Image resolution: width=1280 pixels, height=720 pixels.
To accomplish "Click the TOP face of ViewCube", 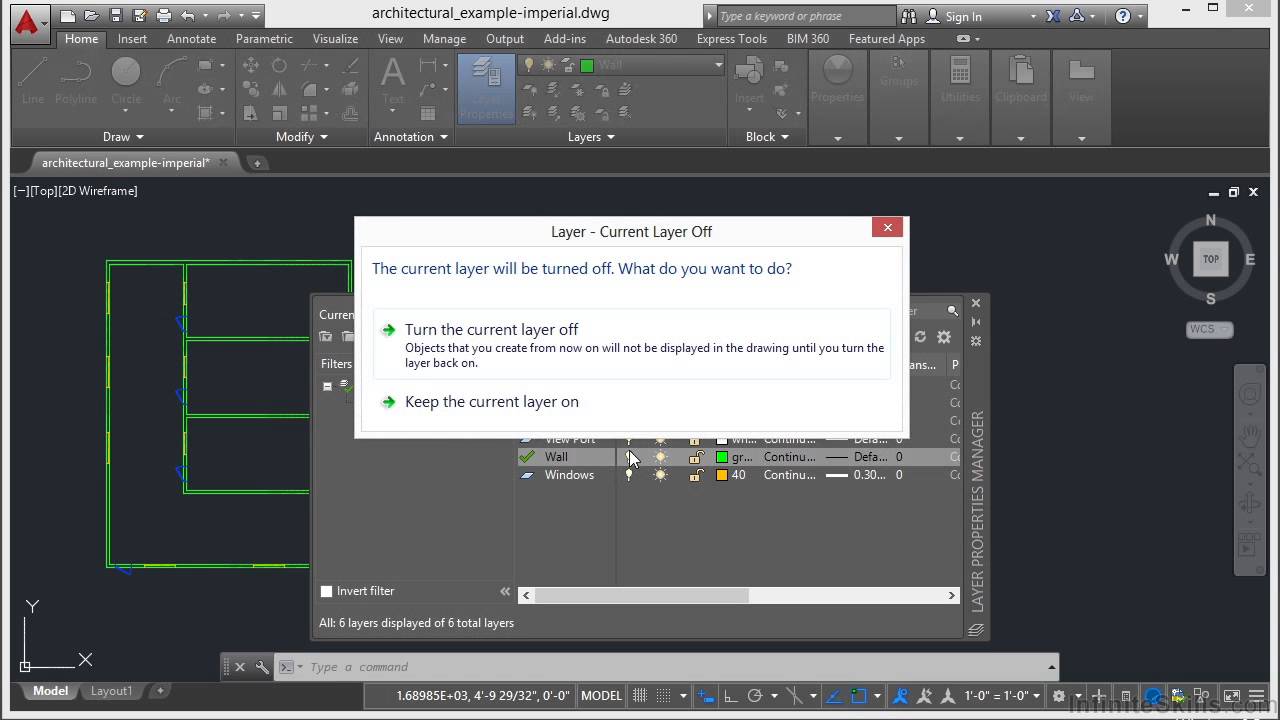I will coord(1210,259).
